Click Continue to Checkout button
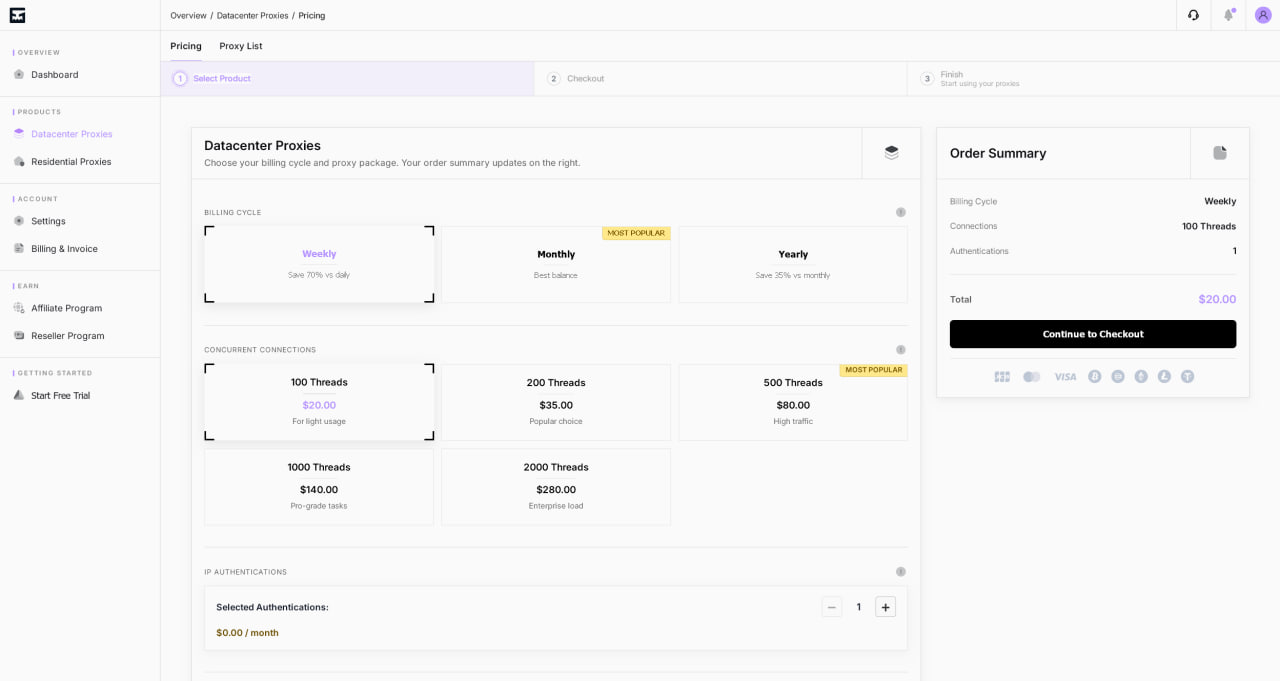The height and width of the screenshot is (681, 1280). (x=1093, y=334)
